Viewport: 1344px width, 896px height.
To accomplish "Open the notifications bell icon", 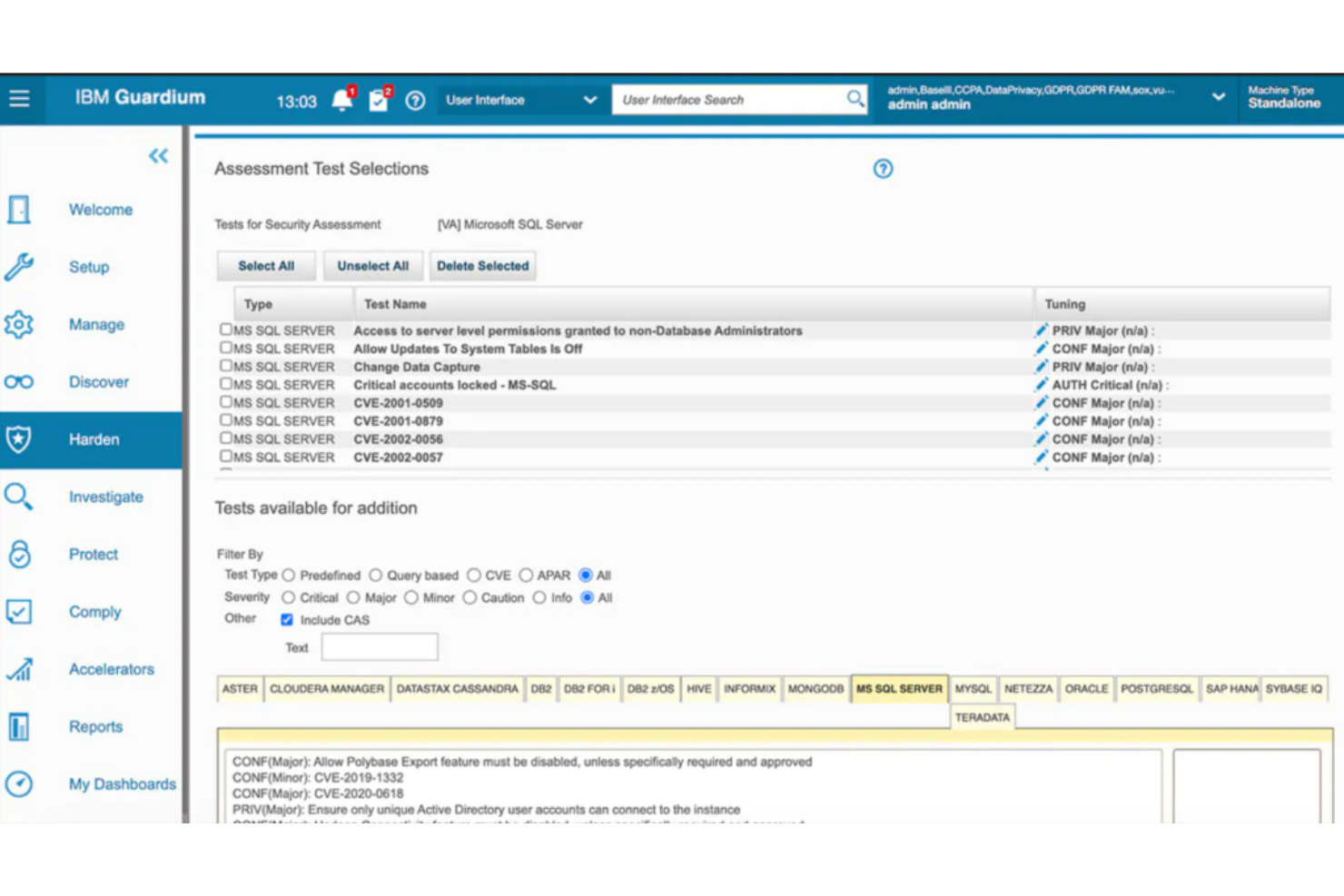I will pos(342,100).
